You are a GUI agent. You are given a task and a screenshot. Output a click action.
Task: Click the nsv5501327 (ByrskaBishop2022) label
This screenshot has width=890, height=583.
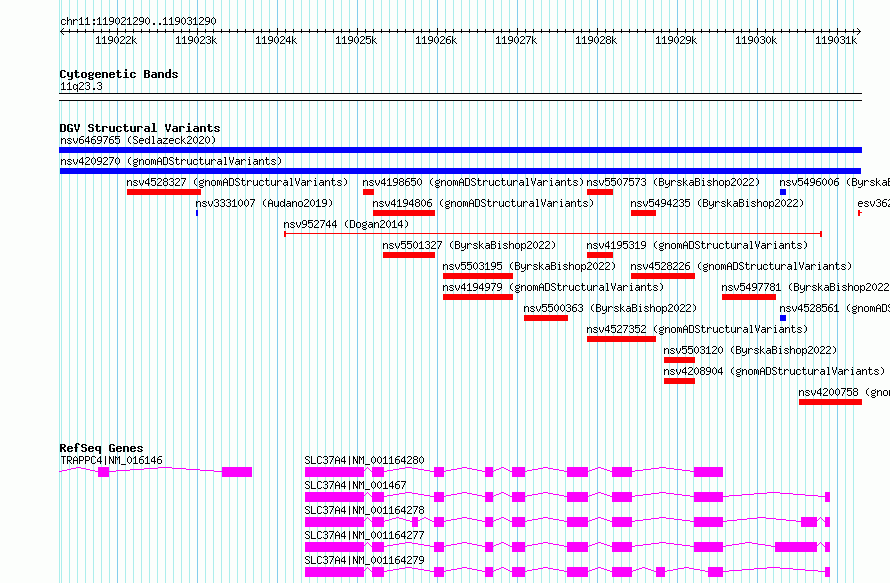[469, 245]
